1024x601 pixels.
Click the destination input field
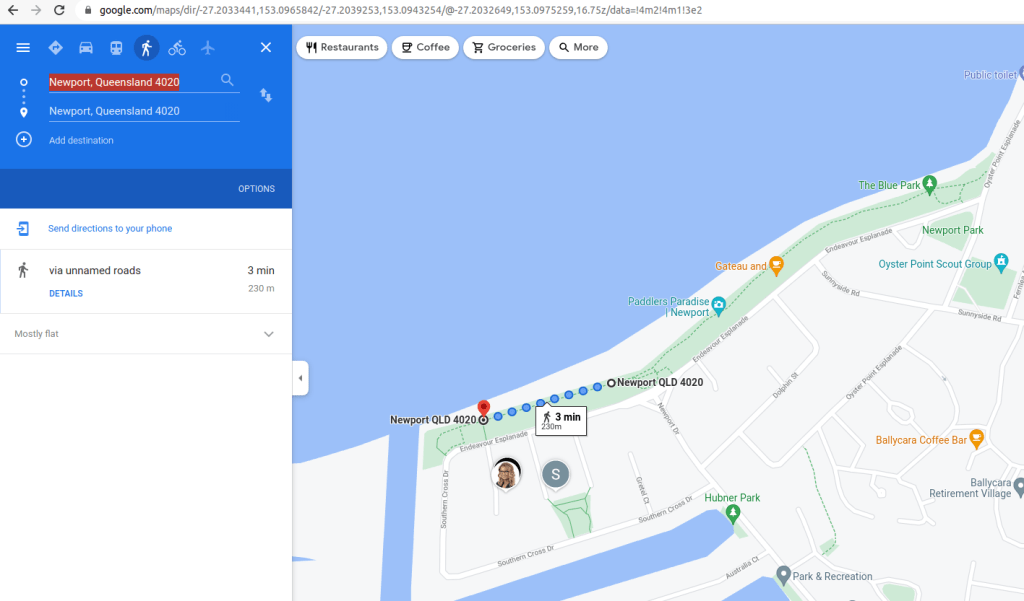[140, 111]
